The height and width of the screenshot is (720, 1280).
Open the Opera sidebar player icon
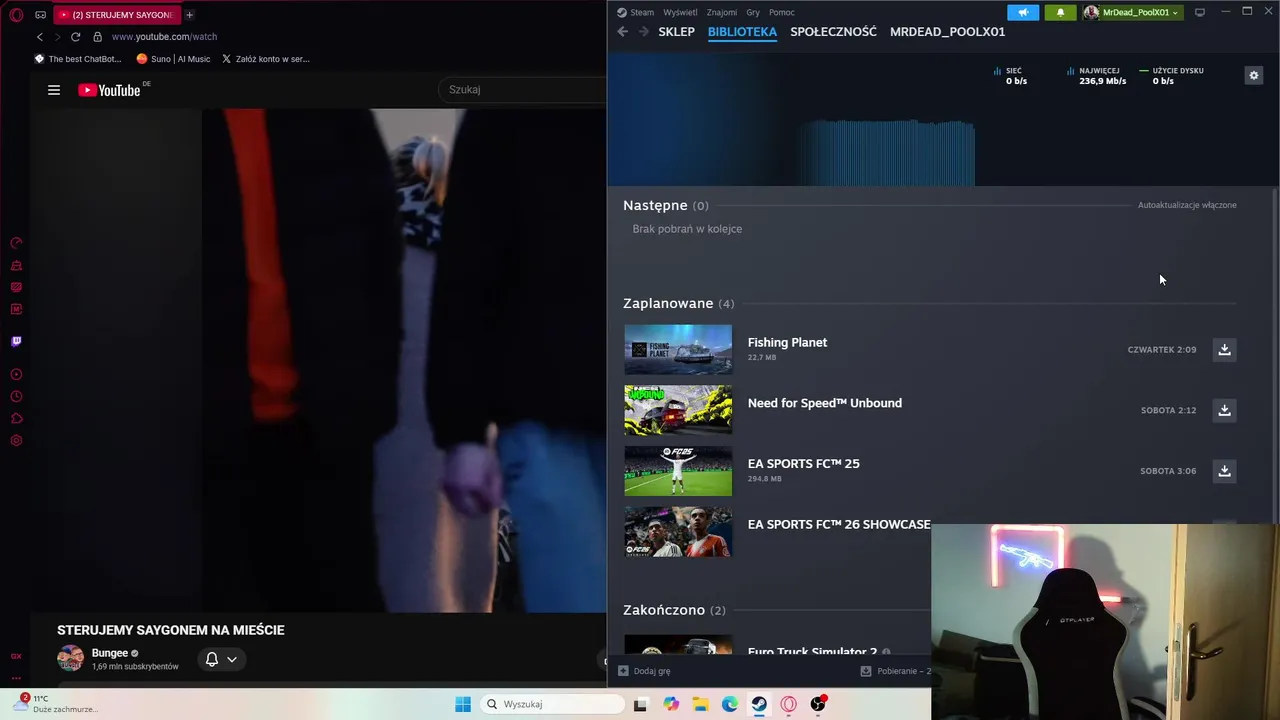(x=16, y=375)
